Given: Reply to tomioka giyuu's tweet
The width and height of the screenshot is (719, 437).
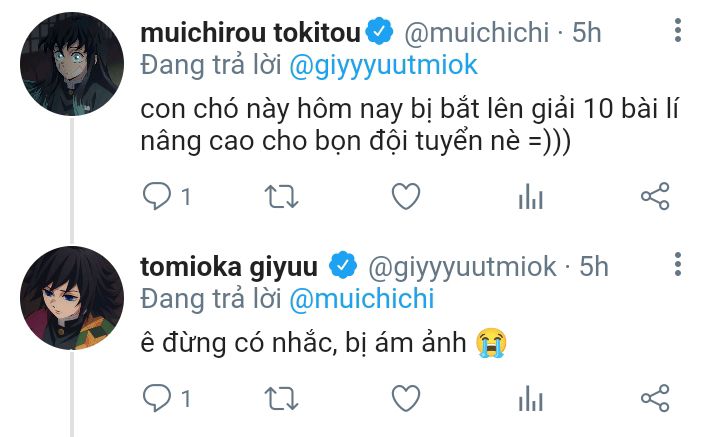Looking at the screenshot, I should click(x=158, y=398).
